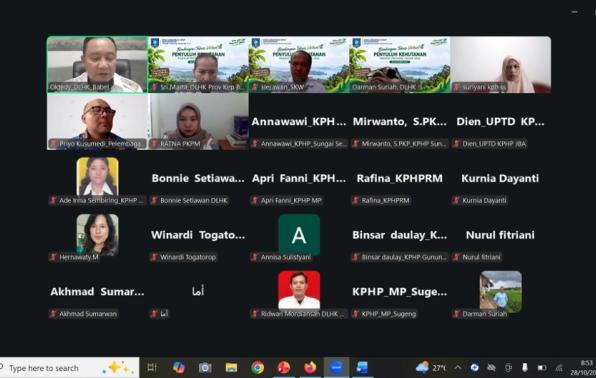
Task: Click muted mic icon beside Dien_UPTD KPHP JBA
Action: pos(457,144)
